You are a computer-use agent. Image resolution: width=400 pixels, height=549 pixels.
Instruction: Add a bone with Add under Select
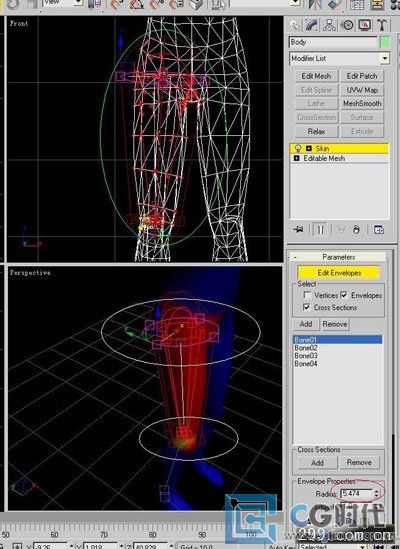coord(306,324)
